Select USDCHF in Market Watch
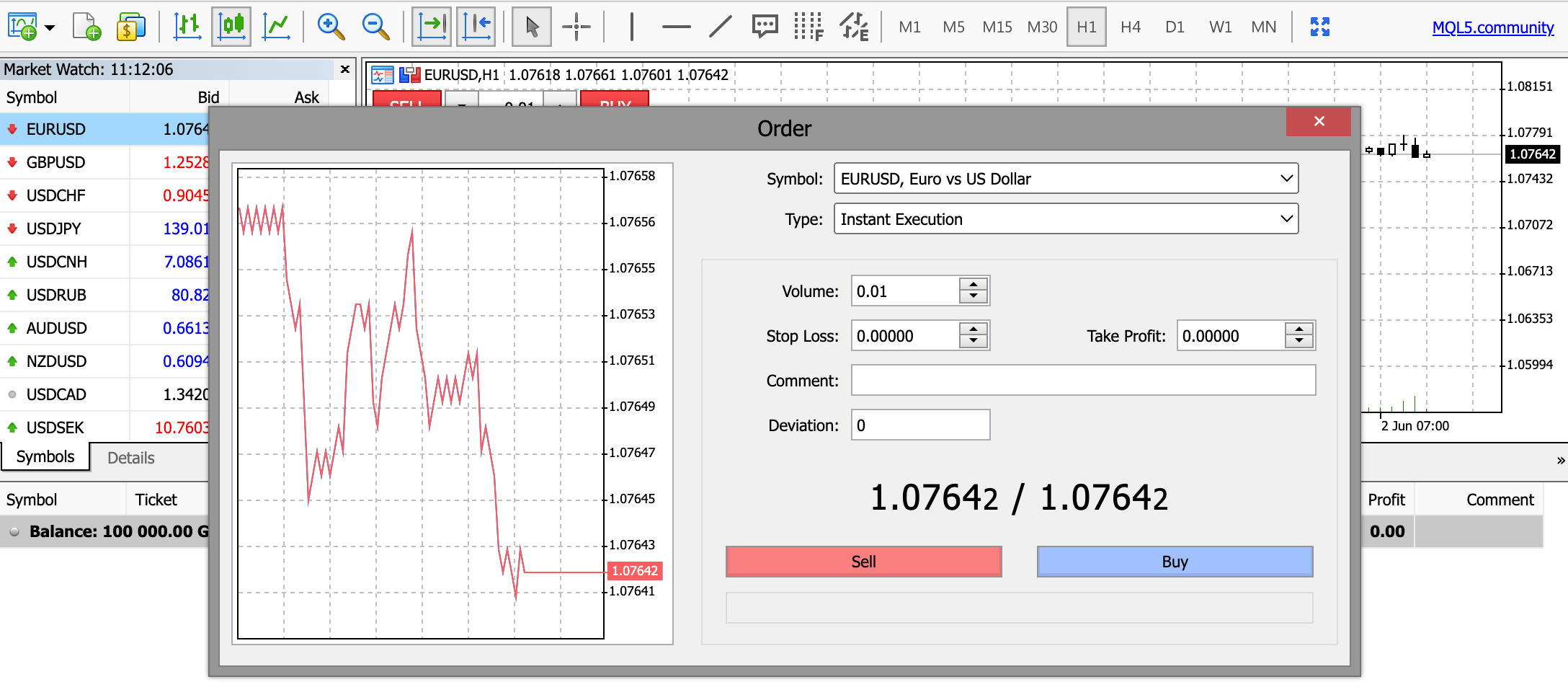The image size is (1568, 695). [104, 195]
